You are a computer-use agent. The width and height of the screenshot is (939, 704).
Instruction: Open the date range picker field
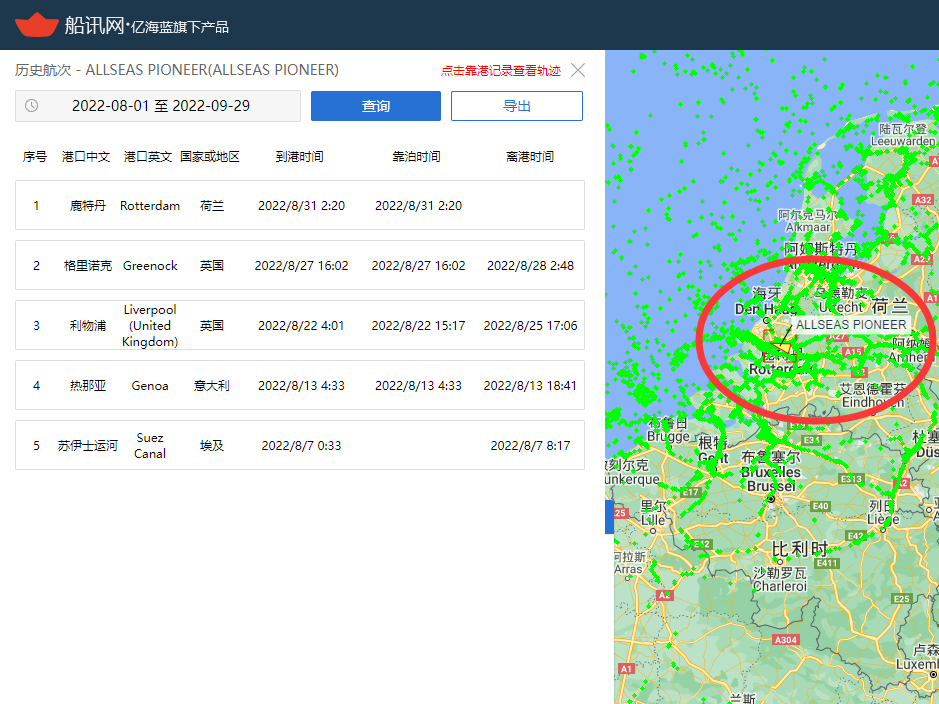click(160, 106)
